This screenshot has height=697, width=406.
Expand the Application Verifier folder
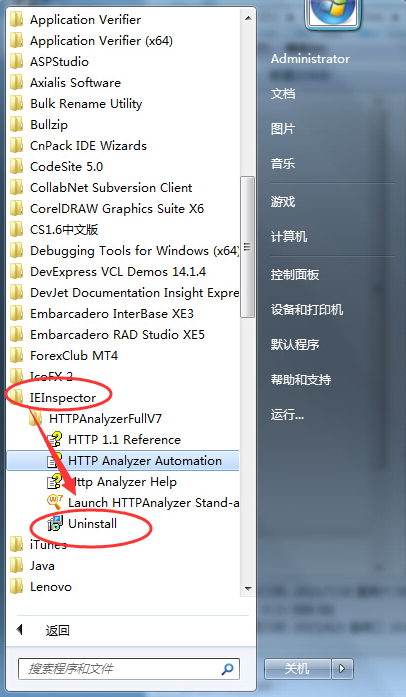85,20
